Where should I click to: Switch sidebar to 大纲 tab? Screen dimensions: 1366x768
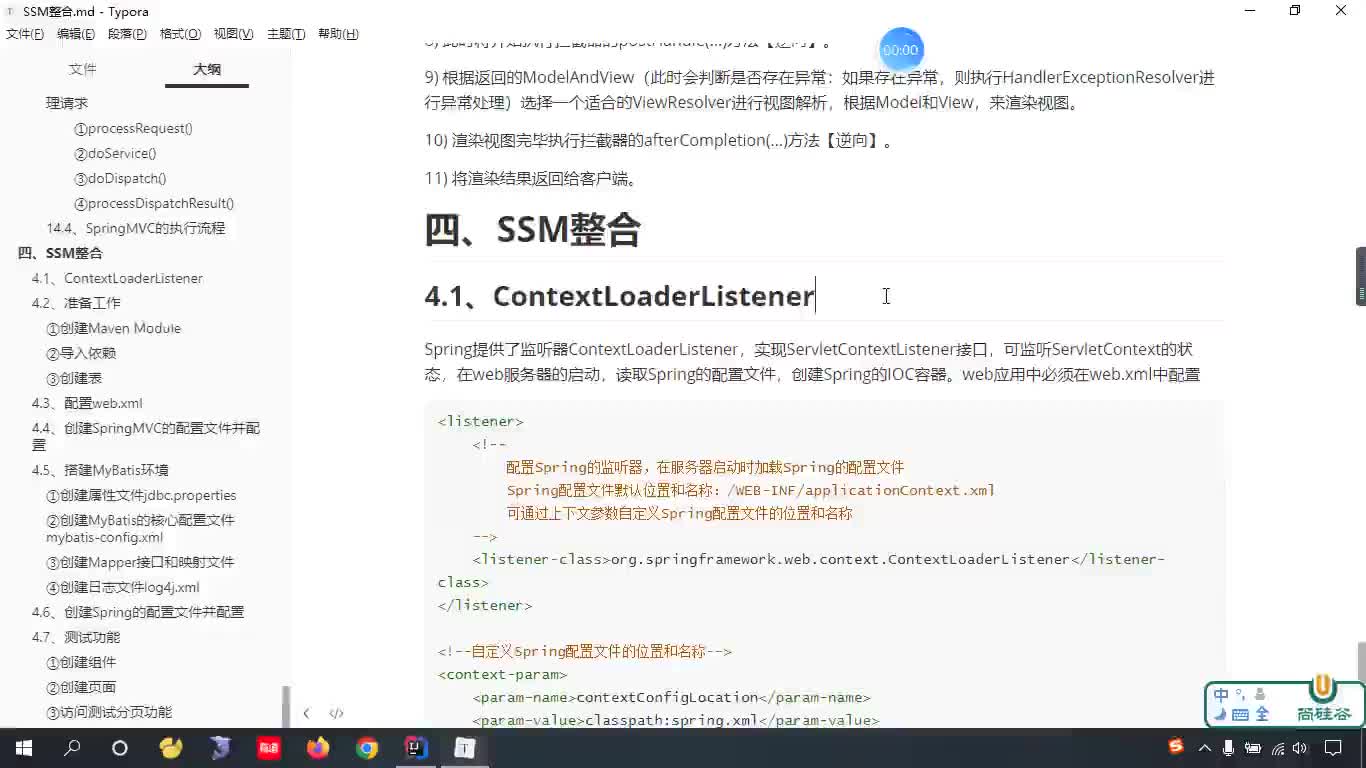pyautogui.click(x=207, y=69)
